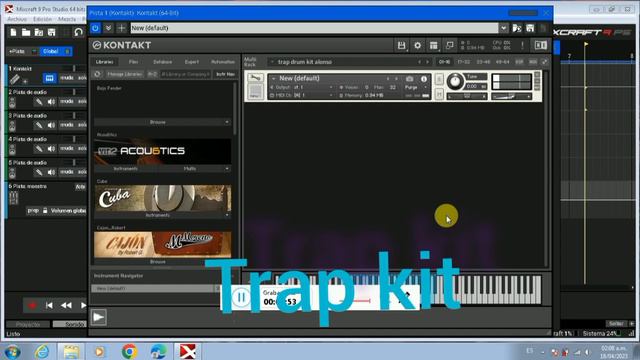Click the VIR2 Acoustics library banner
This screenshot has height=360, width=640.
(x=162, y=151)
